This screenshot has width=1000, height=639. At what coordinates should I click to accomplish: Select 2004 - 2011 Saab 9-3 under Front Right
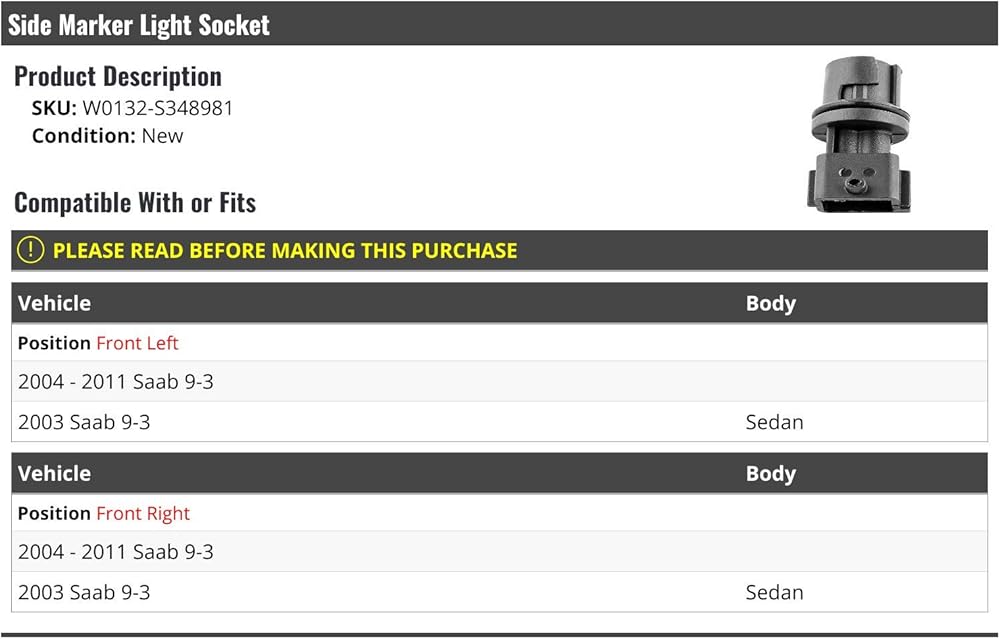pyautogui.click(x=116, y=552)
